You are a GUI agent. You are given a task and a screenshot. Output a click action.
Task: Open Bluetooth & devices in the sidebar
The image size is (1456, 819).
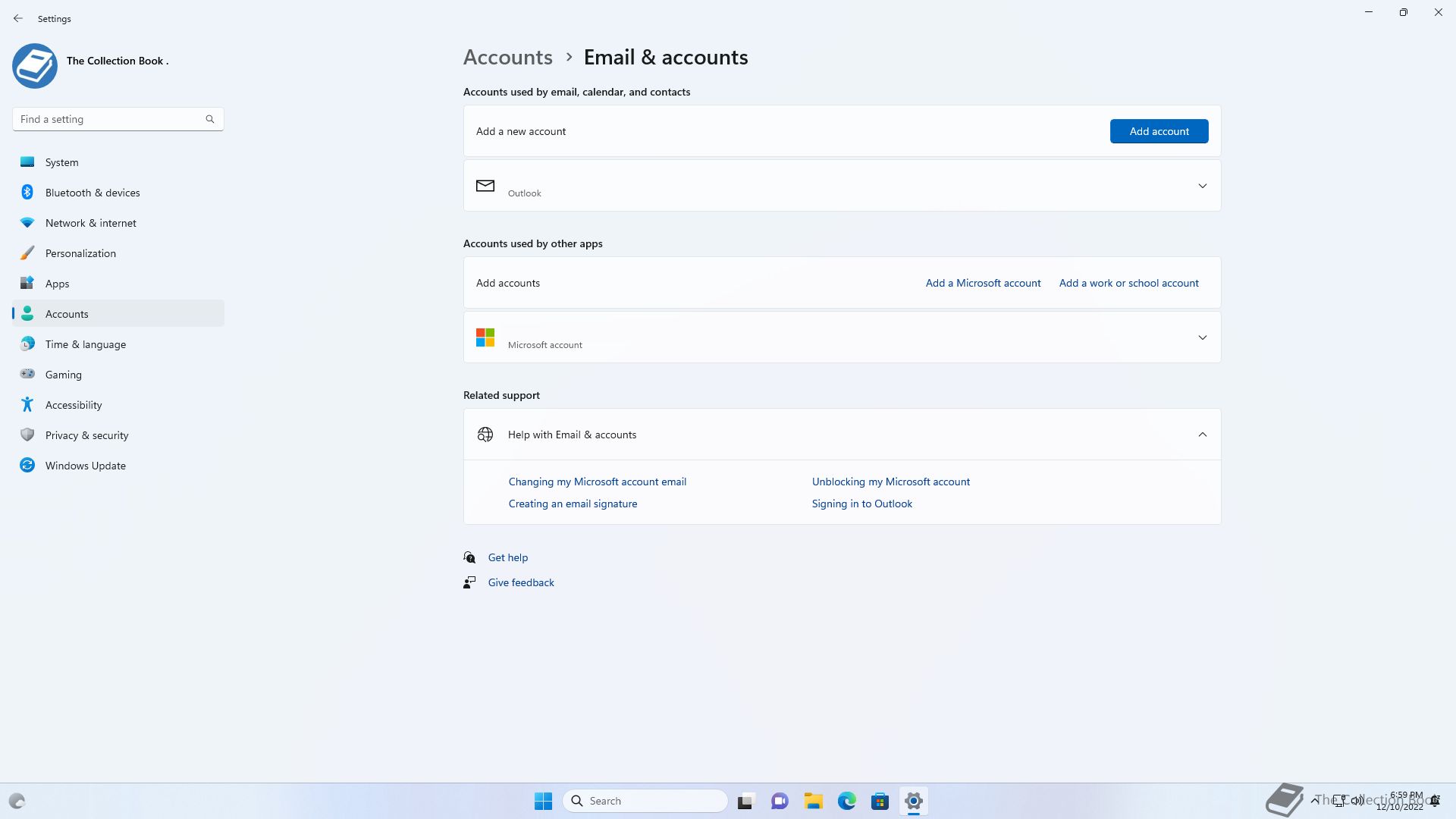118,193
